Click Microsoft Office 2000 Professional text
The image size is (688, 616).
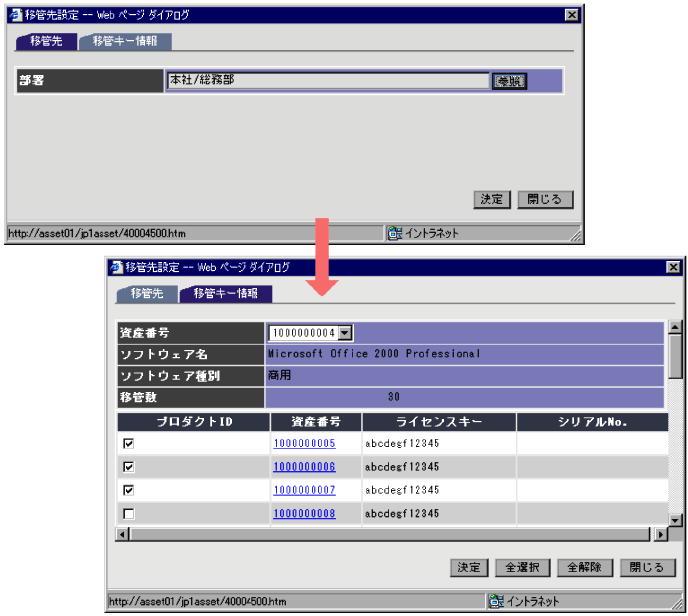[x=374, y=354]
